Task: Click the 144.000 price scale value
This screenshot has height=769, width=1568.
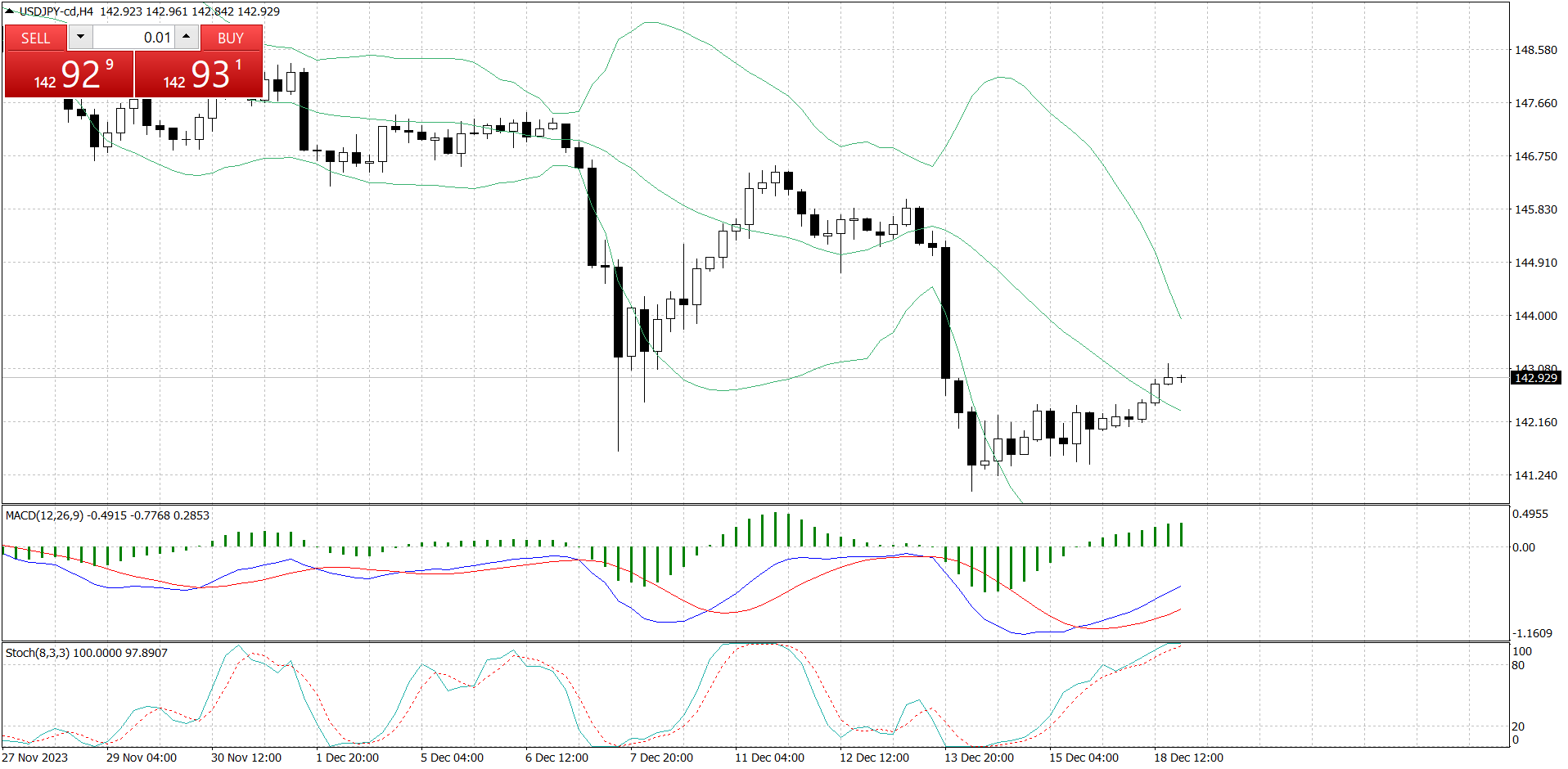Action: point(1535,316)
